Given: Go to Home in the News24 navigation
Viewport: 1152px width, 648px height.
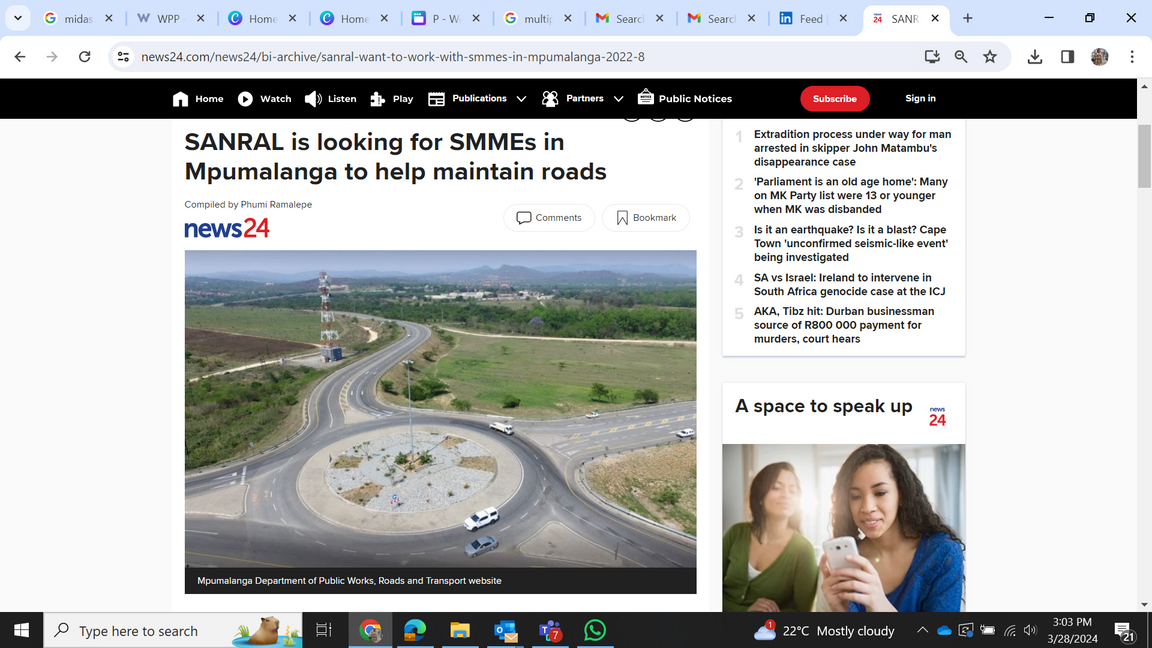Looking at the screenshot, I should [198, 98].
